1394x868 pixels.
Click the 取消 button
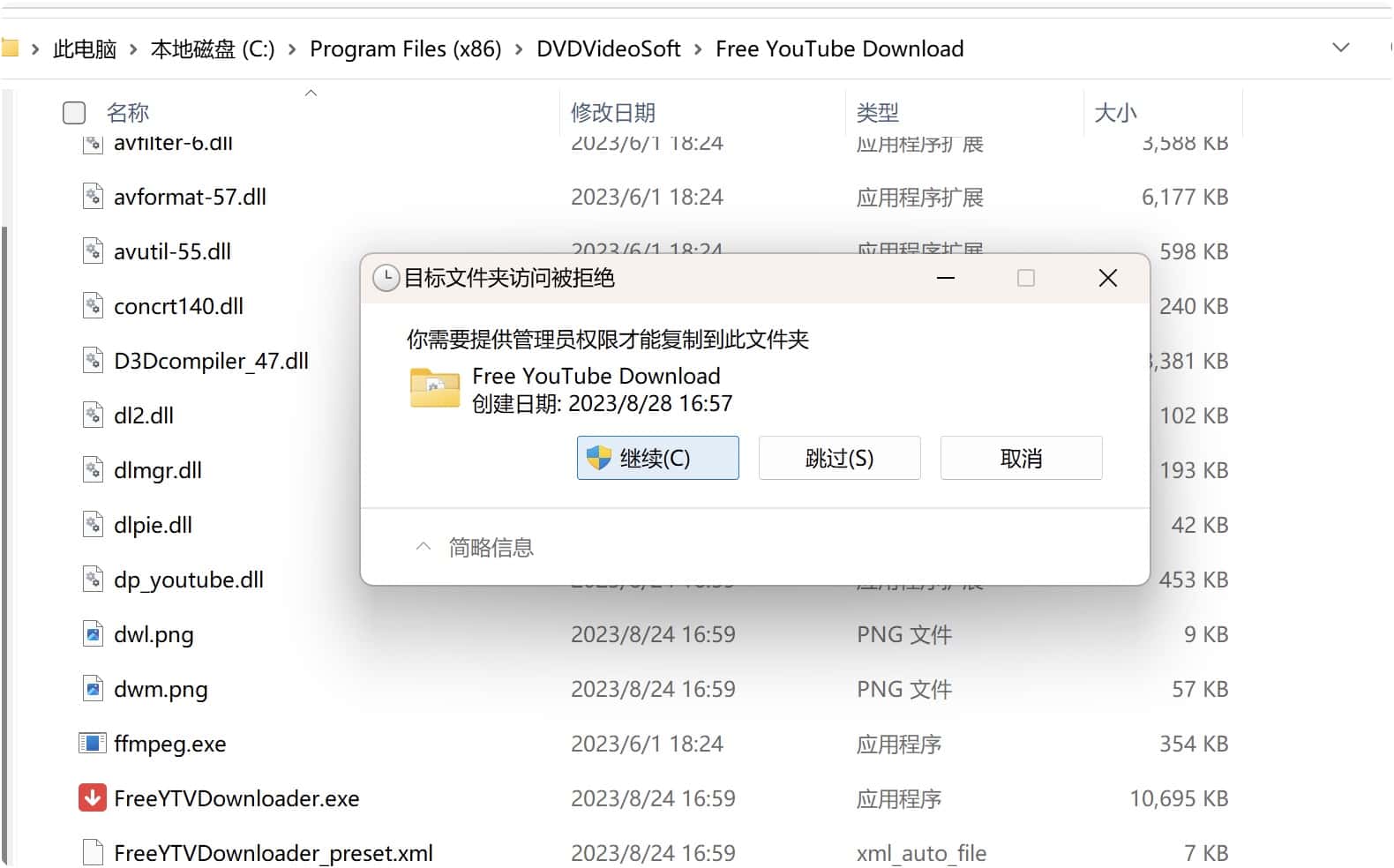(1022, 458)
